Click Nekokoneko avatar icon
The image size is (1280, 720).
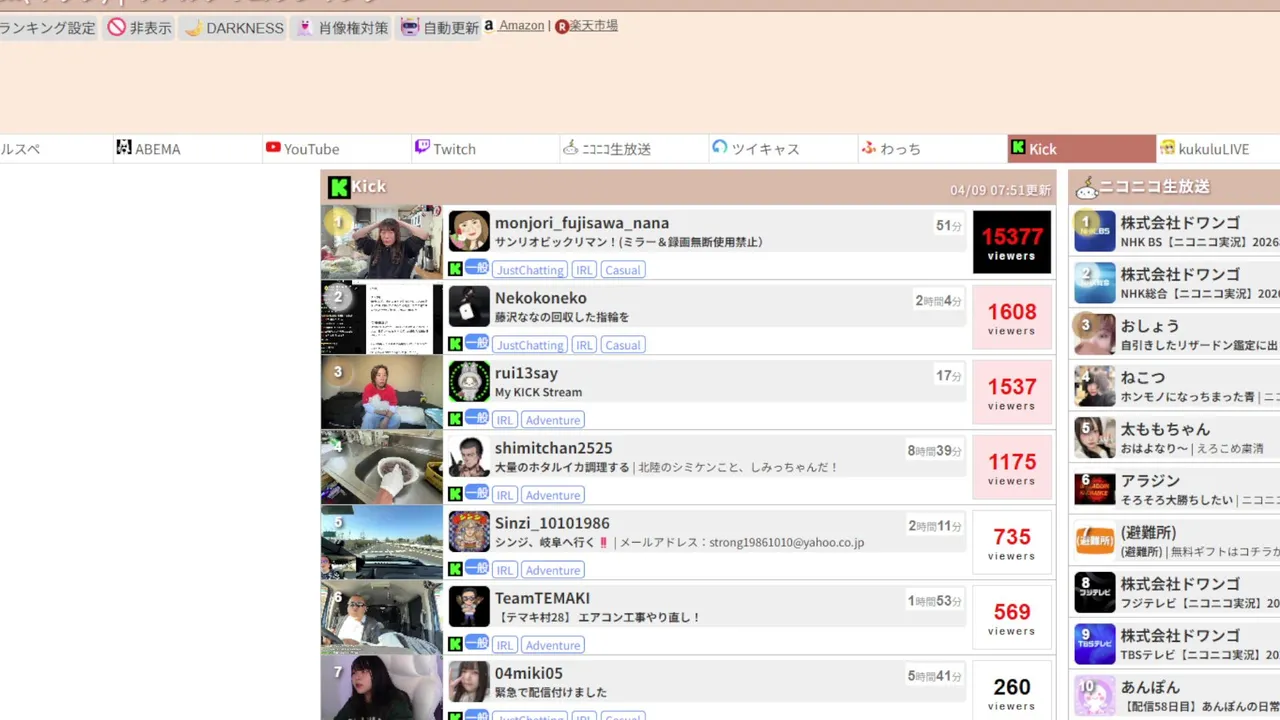(x=469, y=306)
